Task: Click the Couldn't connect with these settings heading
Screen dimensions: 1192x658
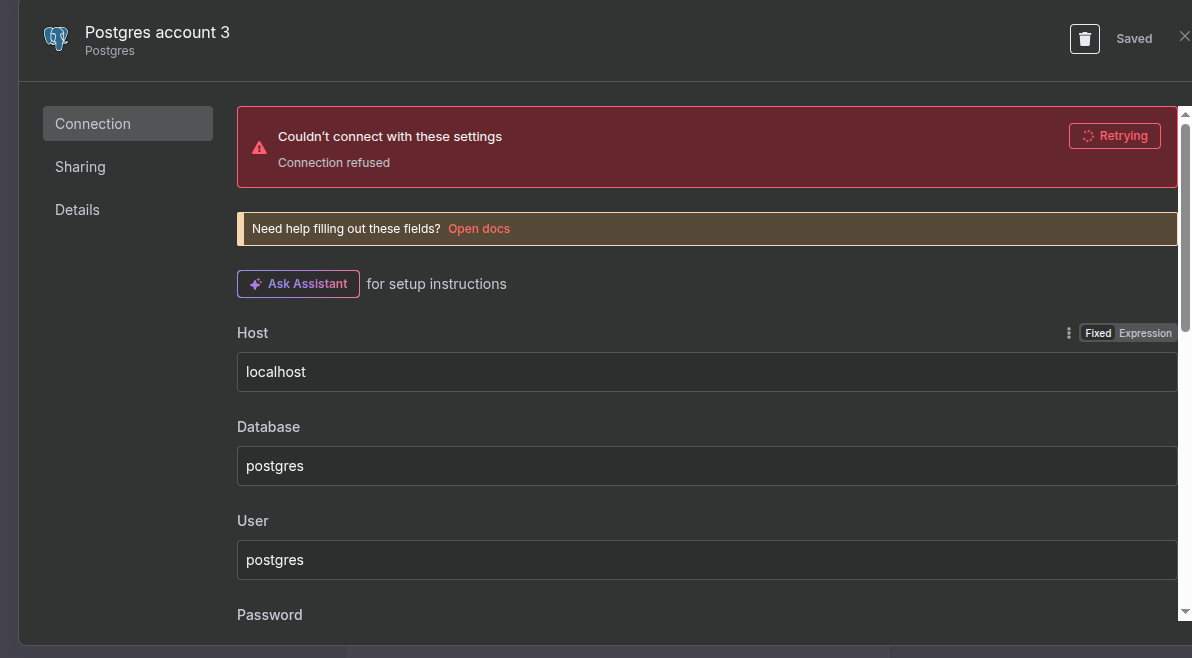Action: 390,137
